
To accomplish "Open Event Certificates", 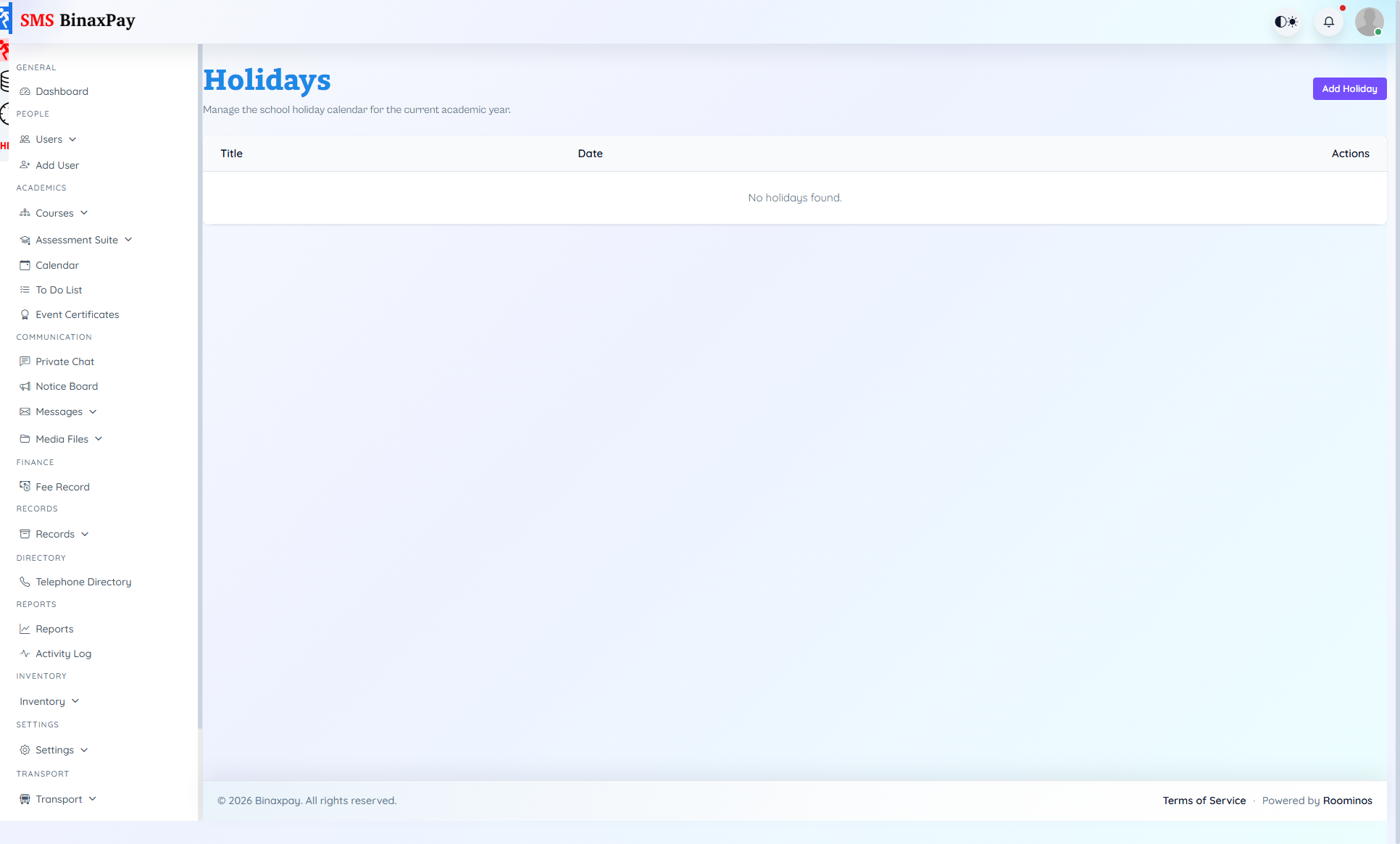I will tap(78, 314).
